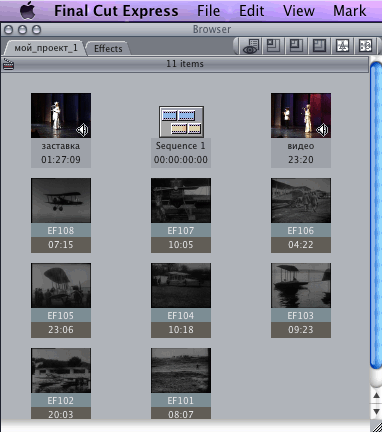Click the 04:22 duration of EF106

(301, 245)
